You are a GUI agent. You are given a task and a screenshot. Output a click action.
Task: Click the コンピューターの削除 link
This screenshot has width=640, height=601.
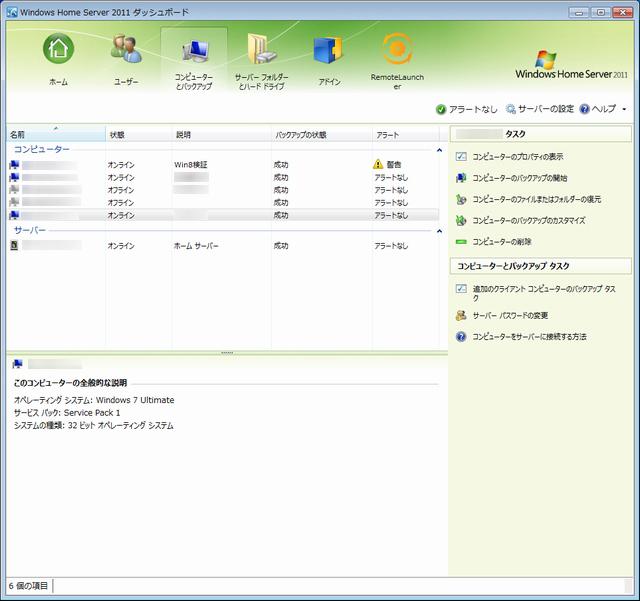[x=502, y=242]
